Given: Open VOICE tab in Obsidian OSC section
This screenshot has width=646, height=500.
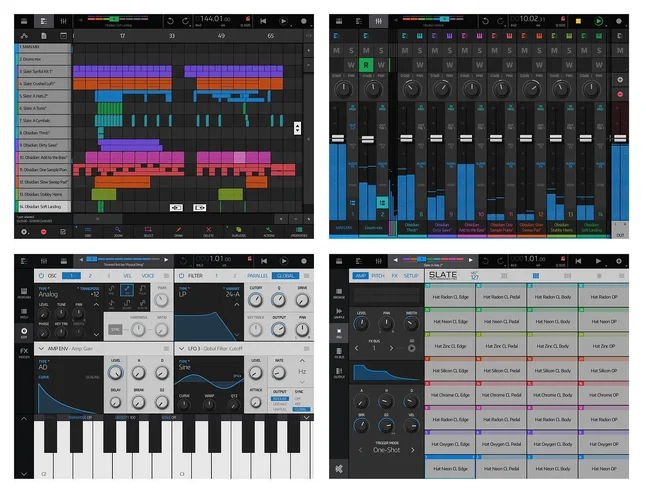Looking at the screenshot, I should (x=148, y=276).
